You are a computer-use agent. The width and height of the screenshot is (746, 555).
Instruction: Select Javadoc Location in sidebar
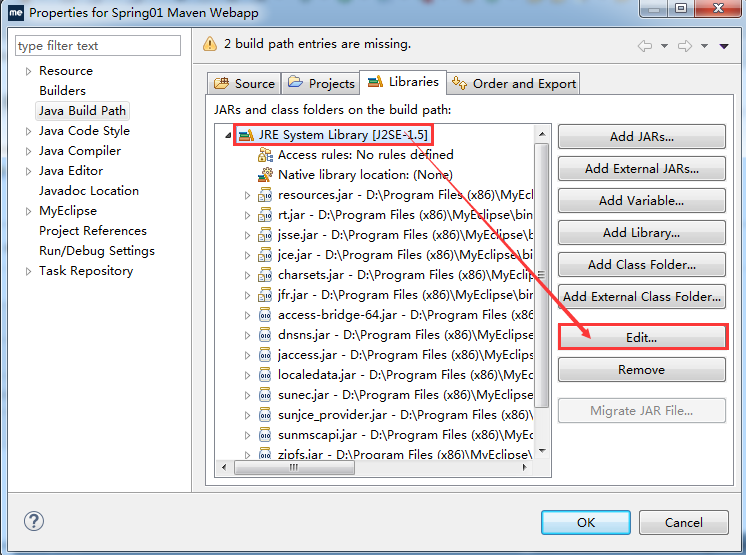pyautogui.click(x=89, y=191)
